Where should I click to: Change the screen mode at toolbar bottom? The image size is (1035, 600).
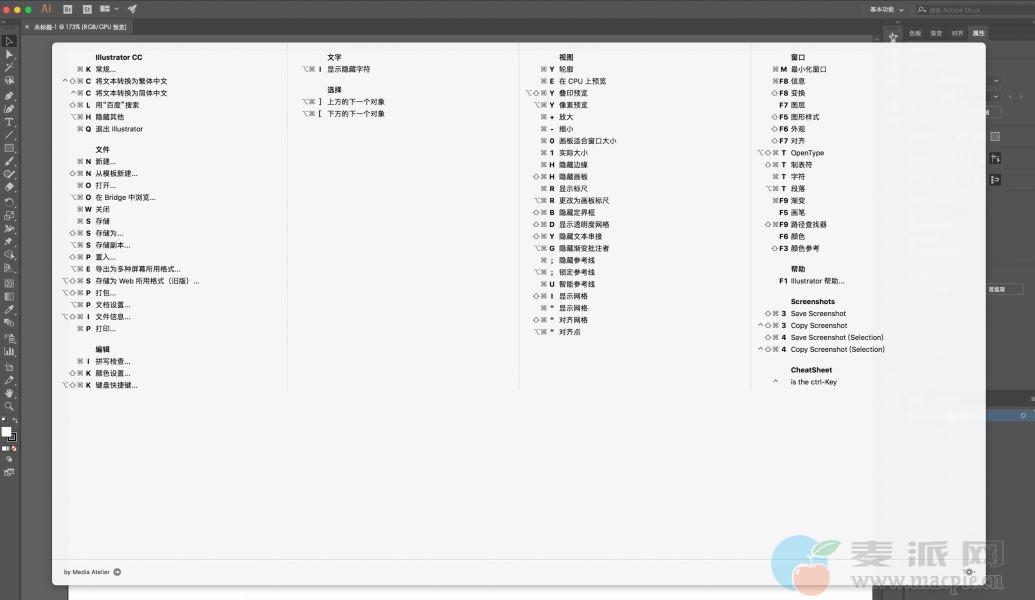(9, 472)
